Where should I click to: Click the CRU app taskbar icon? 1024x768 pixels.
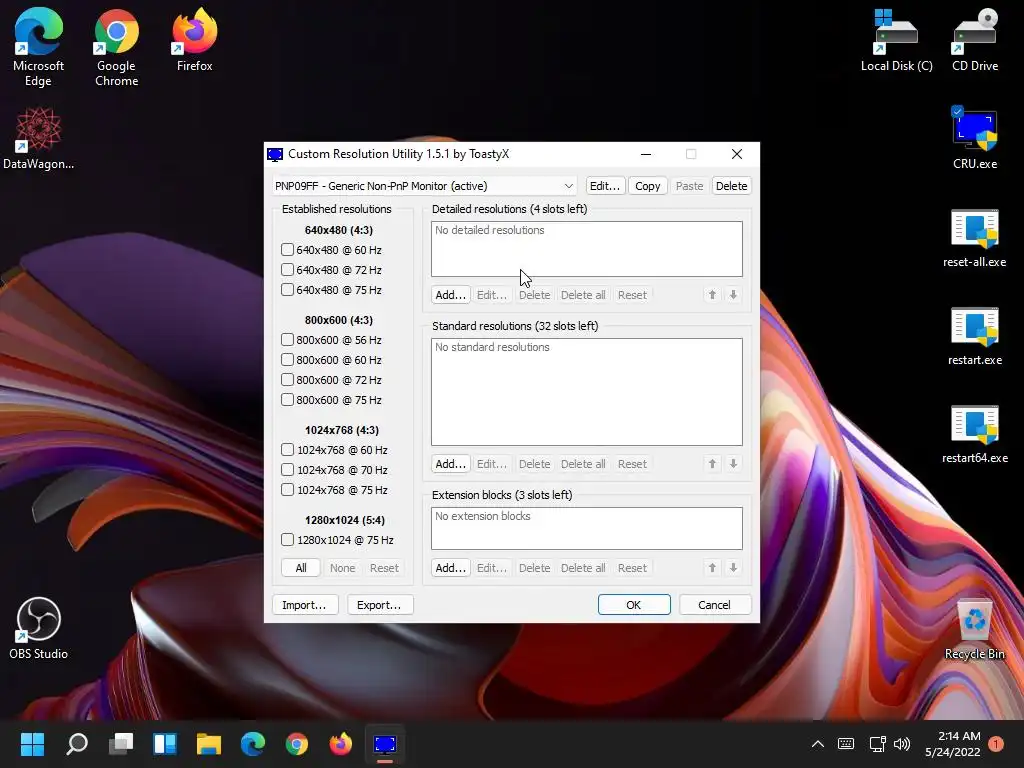(x=385, y=744)
